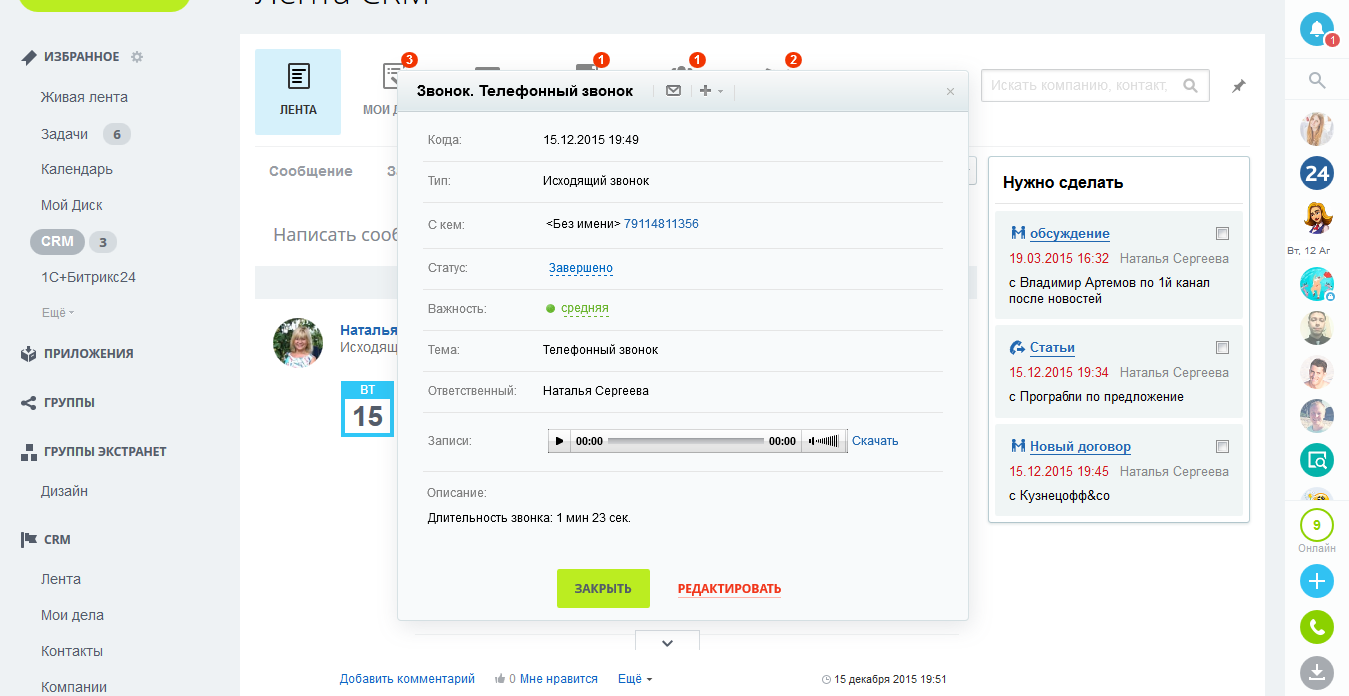The height and width of the screenshot is (696, 1349).
Task: Click the CRM flag icon in sidebar
Action: 29,539
